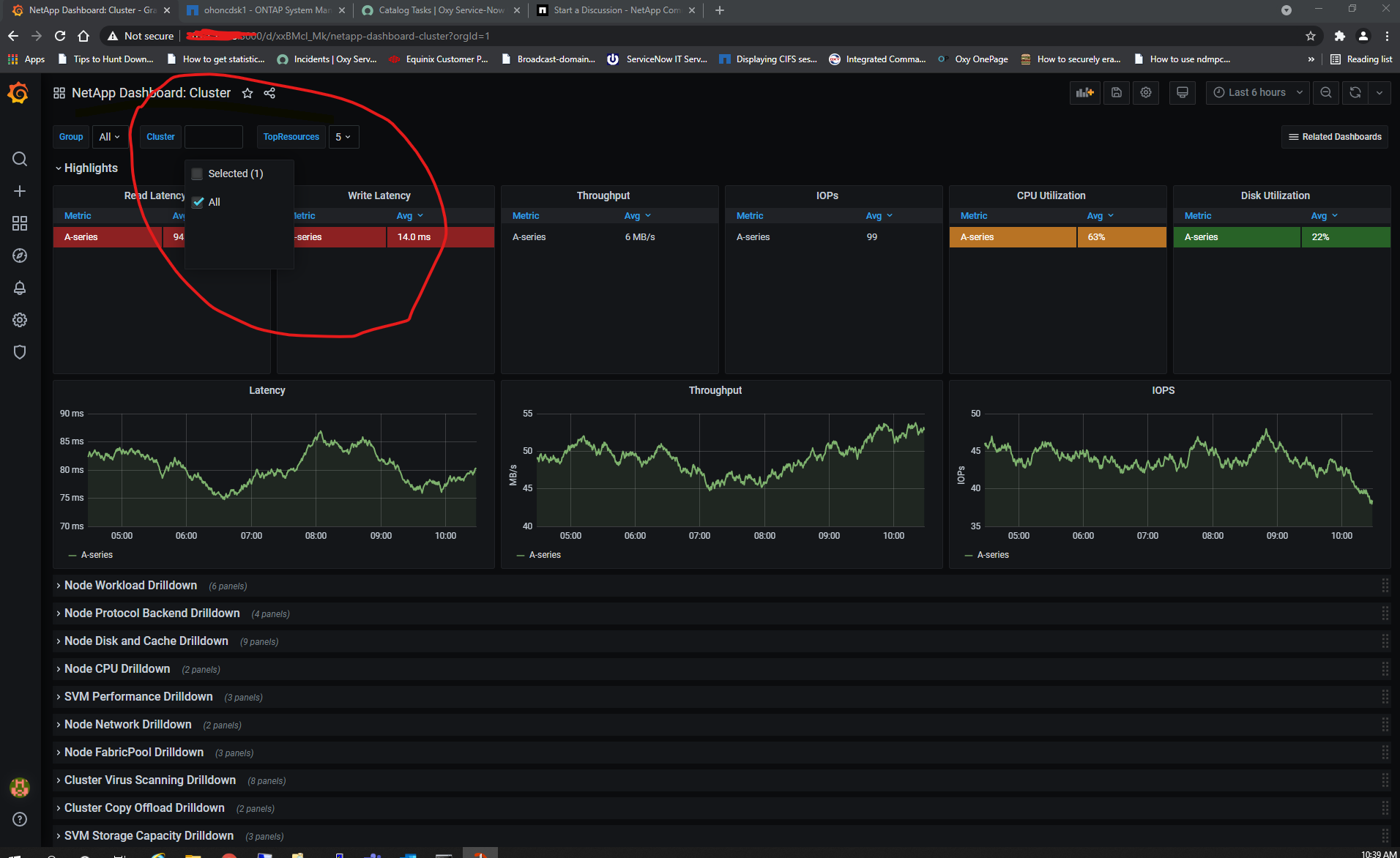Open the Last 6 hours time picker

point(1256,92)
